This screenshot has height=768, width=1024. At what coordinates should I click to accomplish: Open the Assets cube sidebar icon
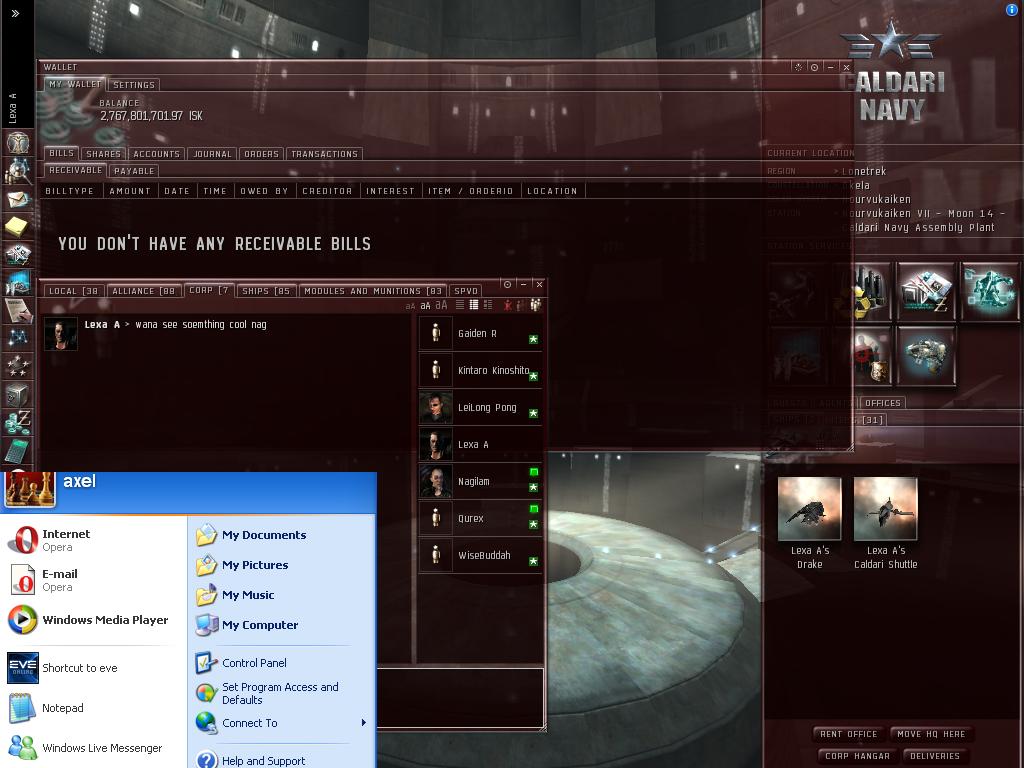[18, 394]
